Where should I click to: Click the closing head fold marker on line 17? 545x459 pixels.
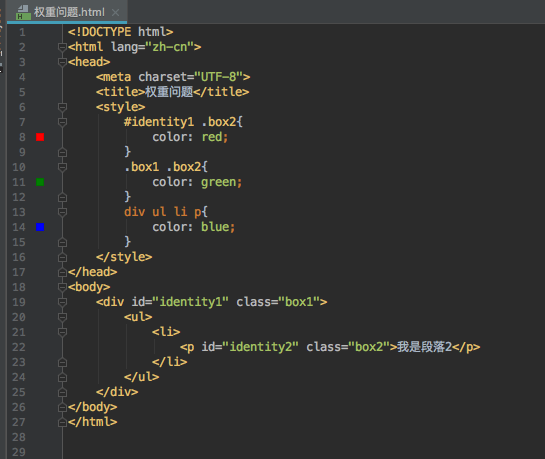(x=62, y=272)
